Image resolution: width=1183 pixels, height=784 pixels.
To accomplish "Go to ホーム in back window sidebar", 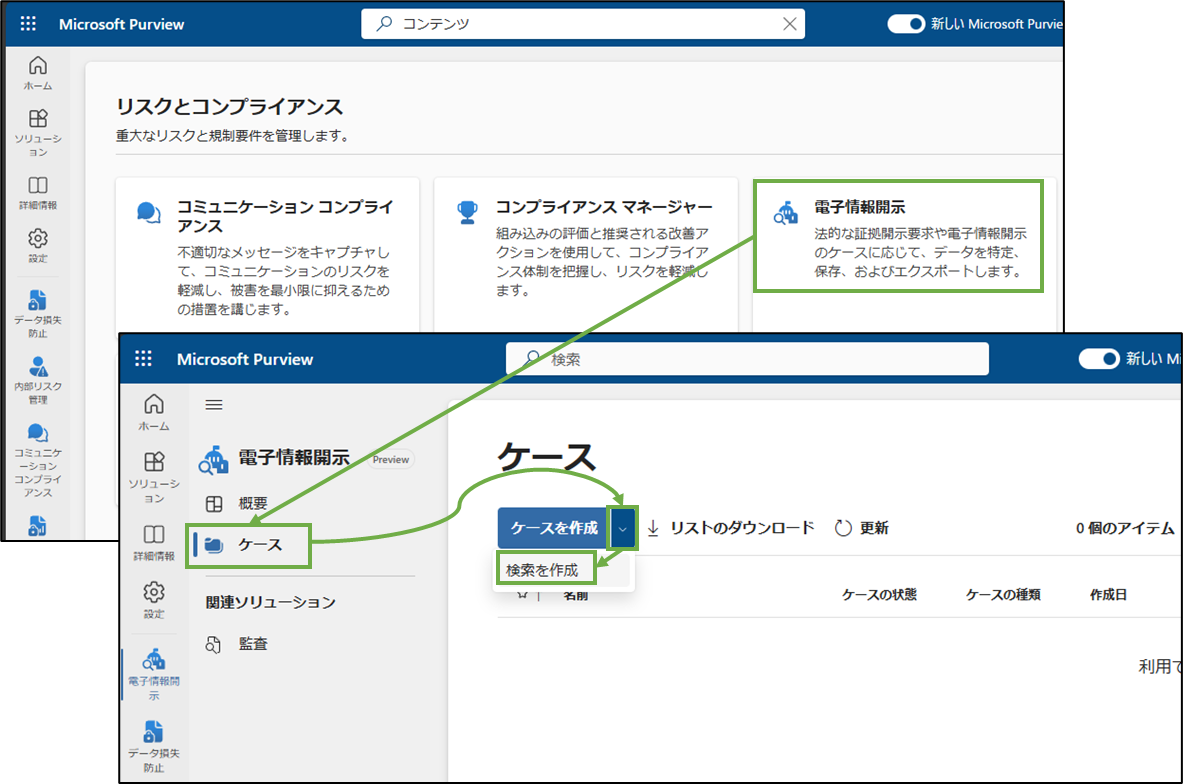I will (x=38, y=73).
